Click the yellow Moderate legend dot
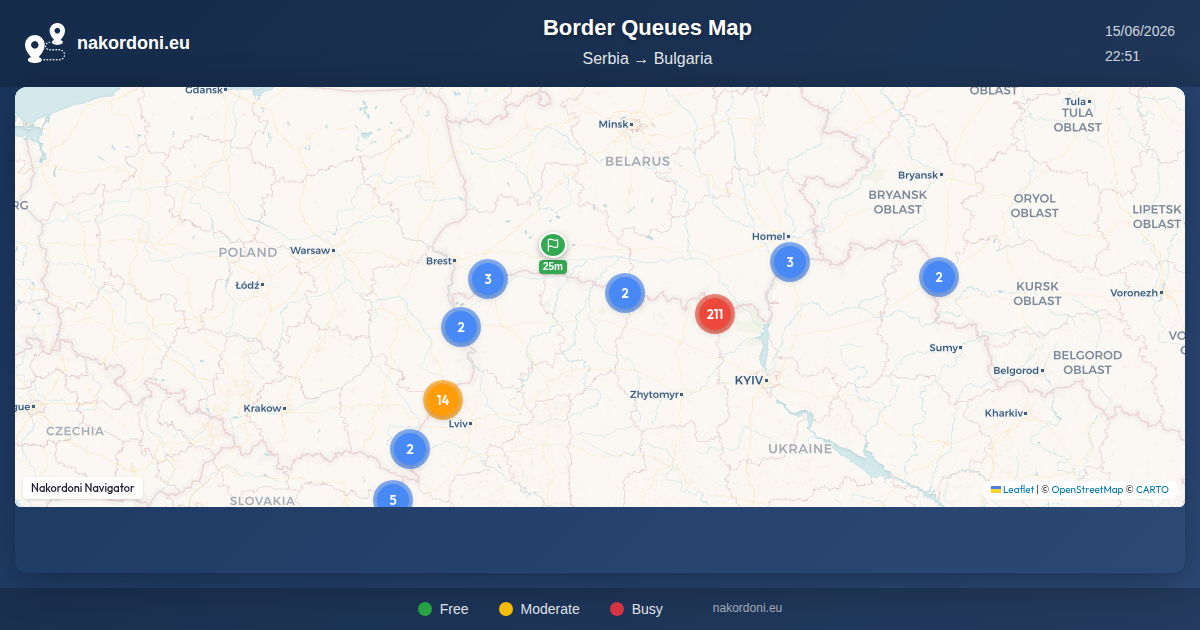Image resolution: width=1200 pixels, height=630 pixels. coord(506,609)
